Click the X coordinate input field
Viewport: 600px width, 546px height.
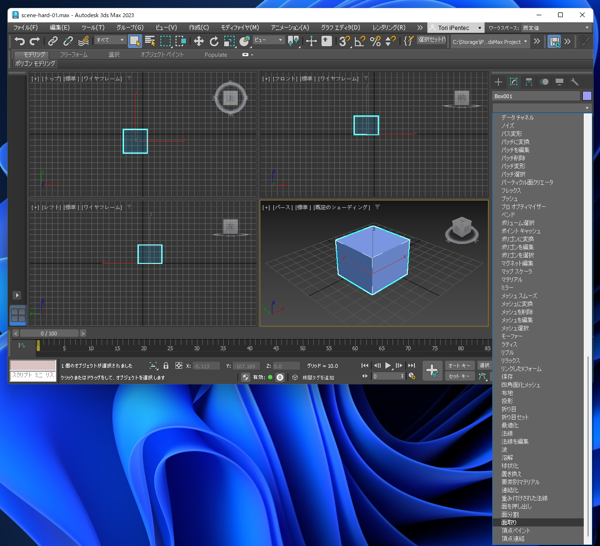click(206, 366)
